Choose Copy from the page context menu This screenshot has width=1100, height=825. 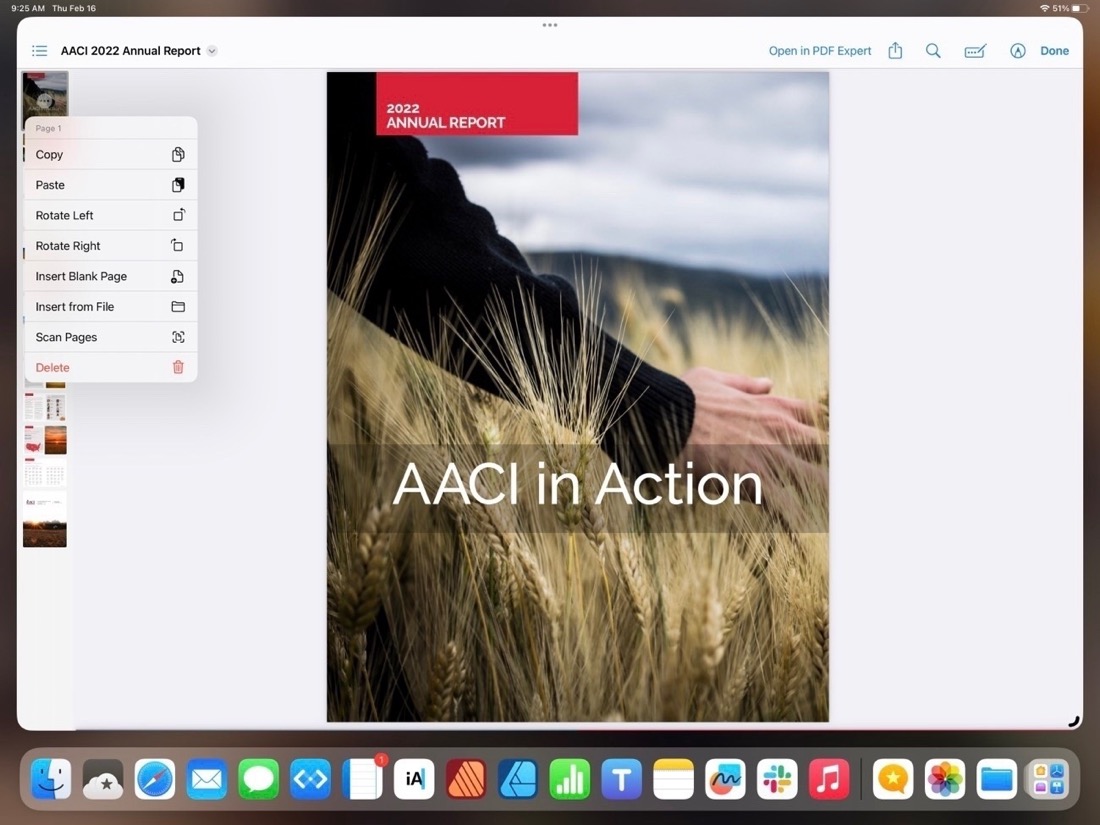tap(49, 154)
